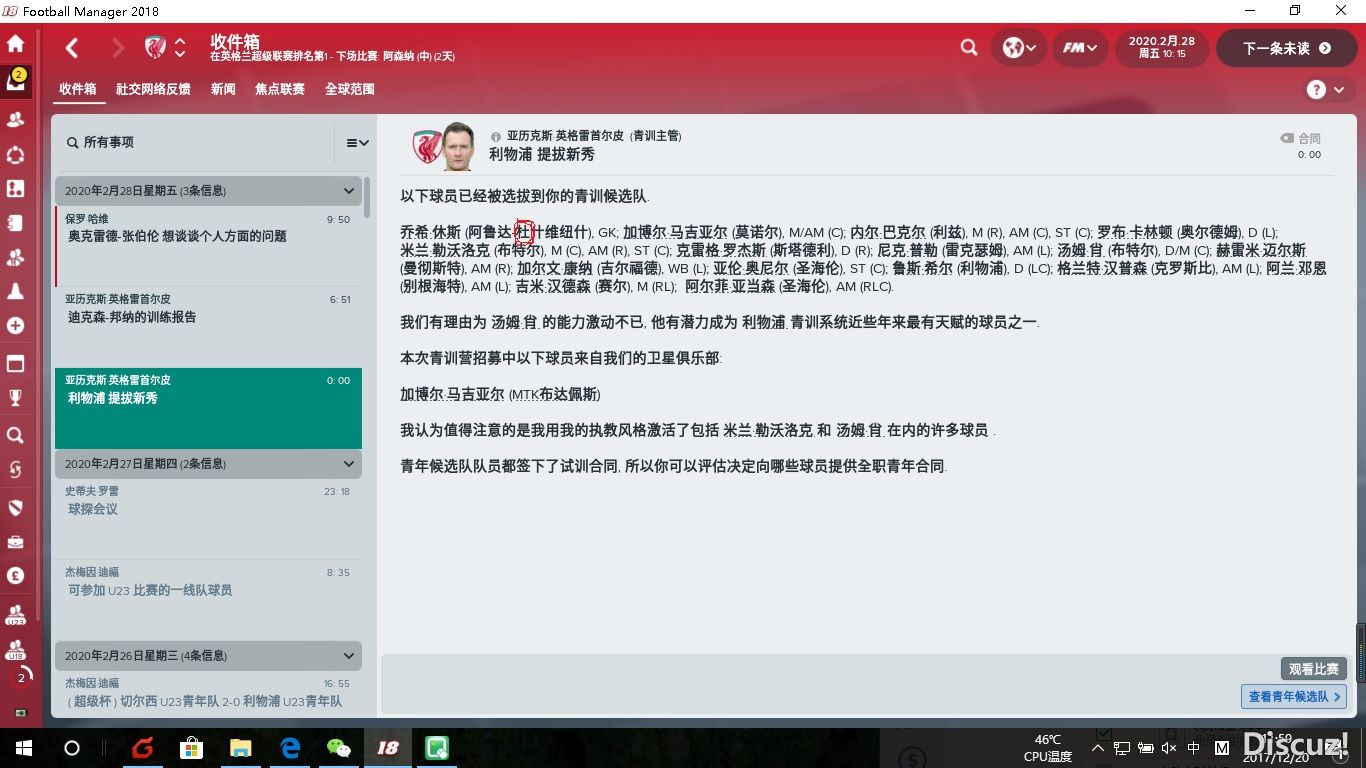Open File Explorer from the taskbar
Screen dimensions: 1366x768
tap(240, 748)
